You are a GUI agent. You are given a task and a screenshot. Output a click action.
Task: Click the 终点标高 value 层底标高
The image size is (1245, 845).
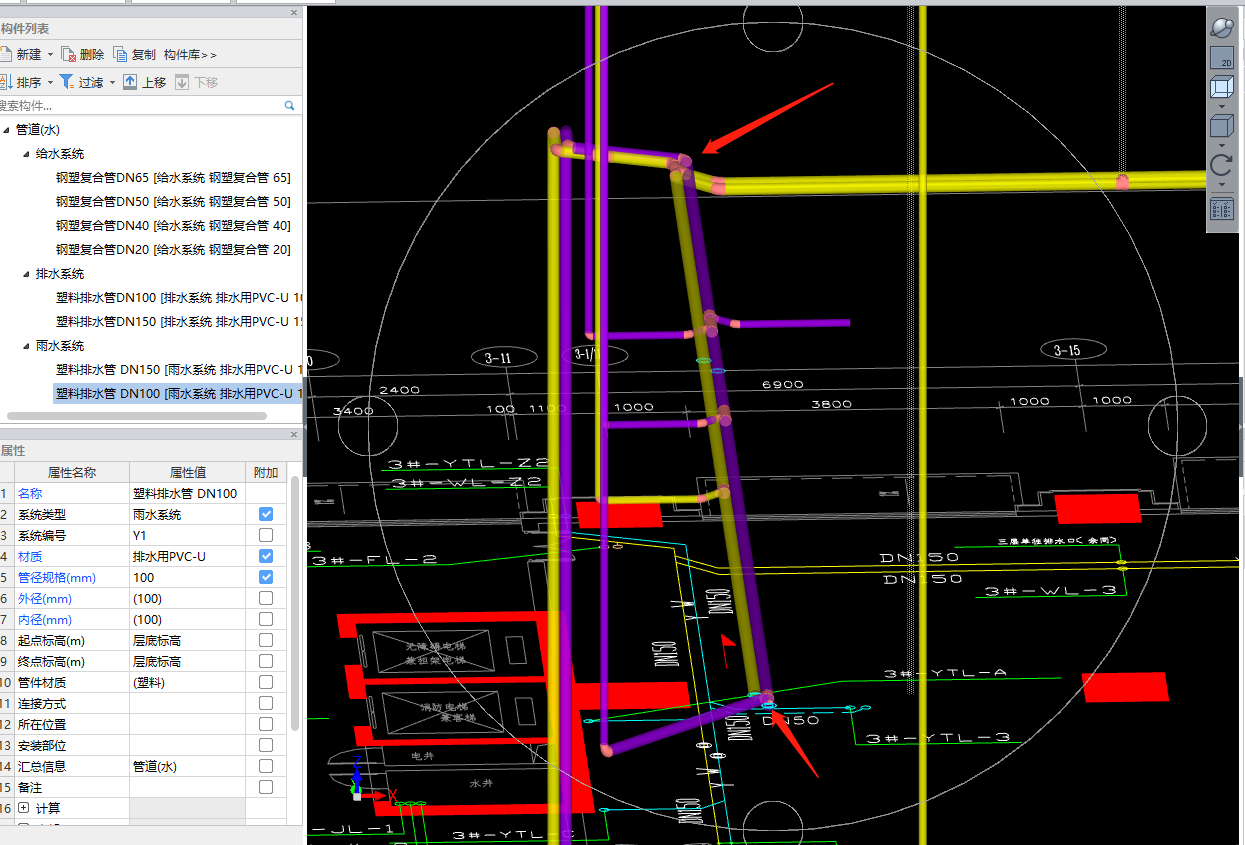click(187, 661)
